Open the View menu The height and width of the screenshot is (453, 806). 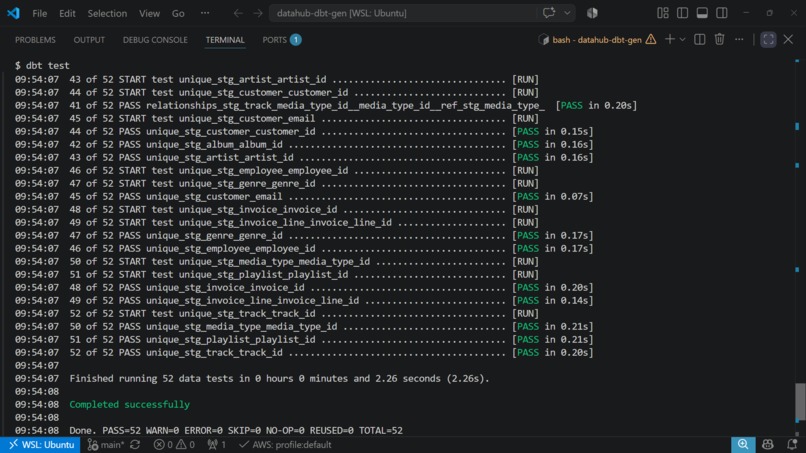[x=149, y=13]
